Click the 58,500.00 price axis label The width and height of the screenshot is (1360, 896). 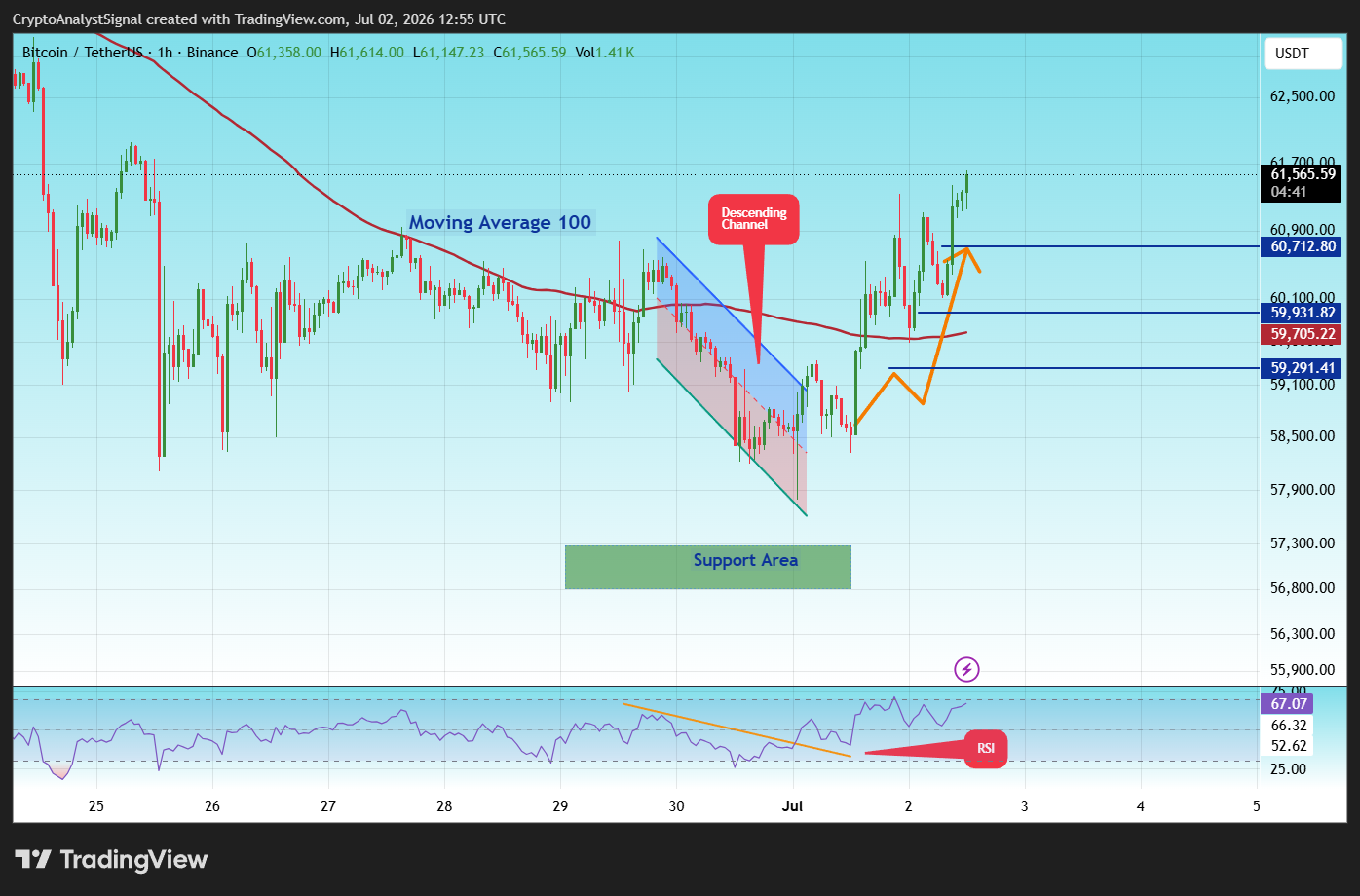1302,436
